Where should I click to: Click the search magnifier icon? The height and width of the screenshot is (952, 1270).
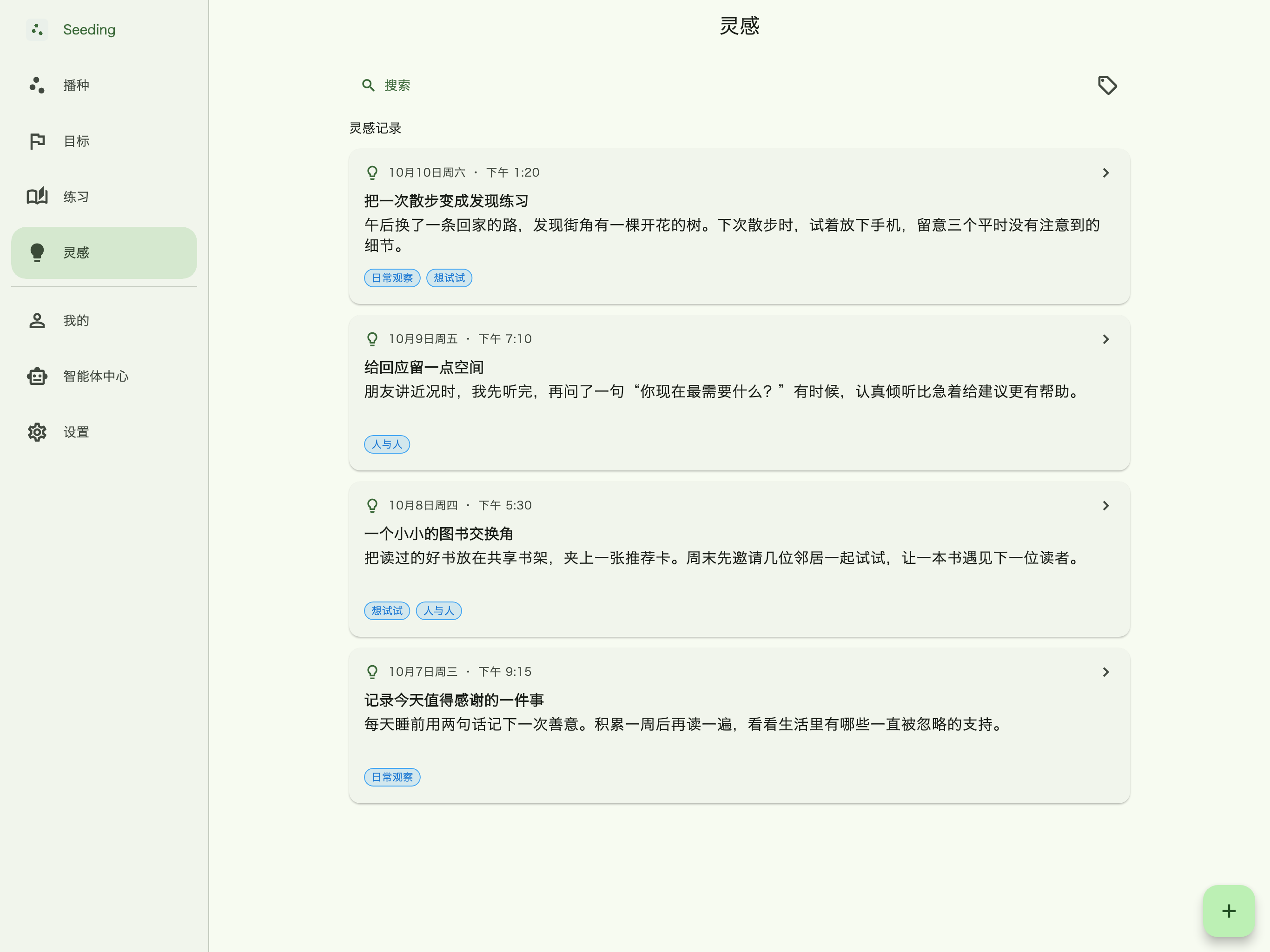pos(368,85)
